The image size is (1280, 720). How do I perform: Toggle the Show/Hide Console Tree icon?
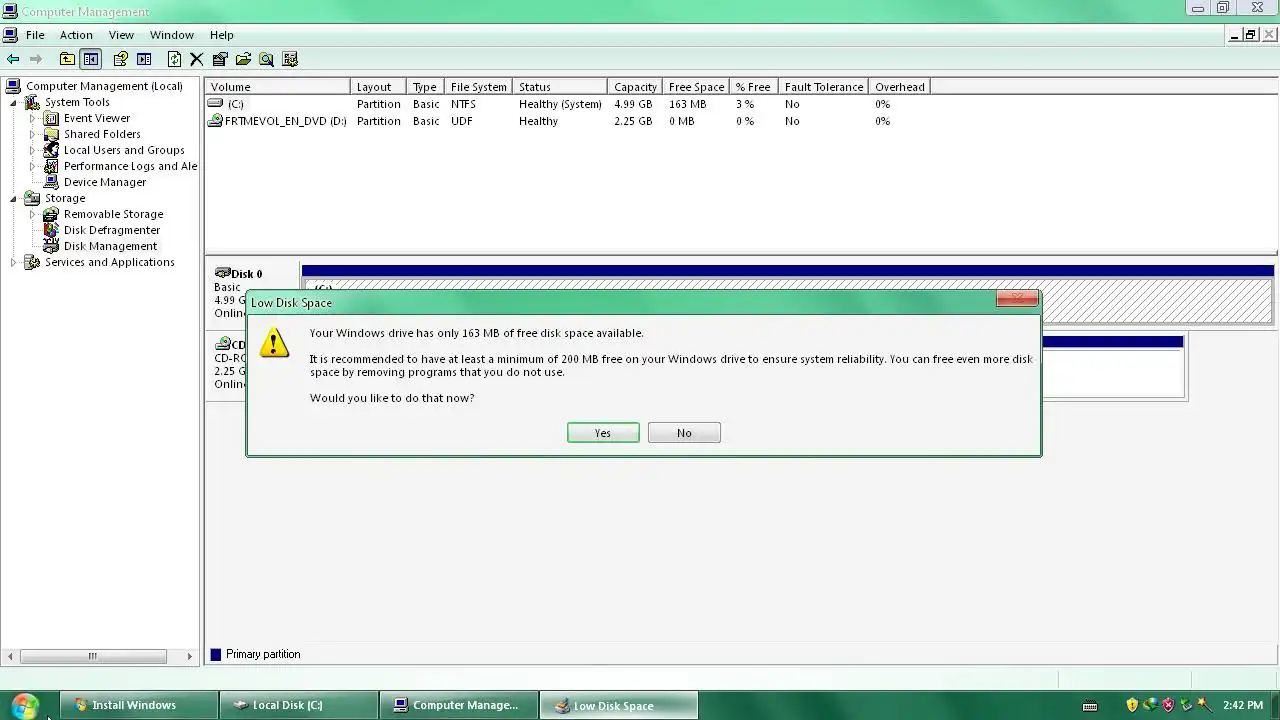(91, 60)
